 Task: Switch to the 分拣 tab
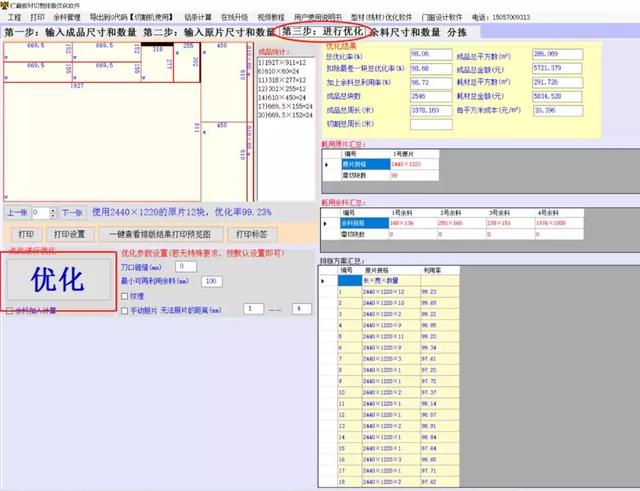point(457,32)
